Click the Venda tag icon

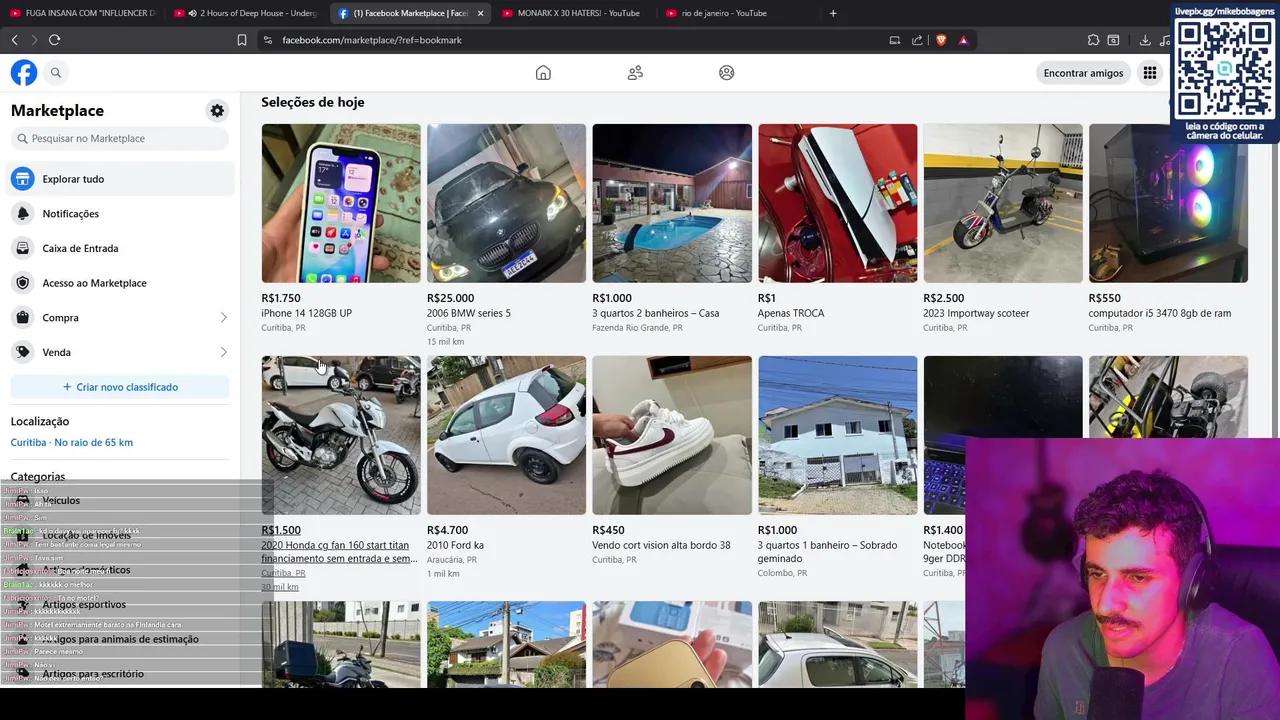click(x=22, y=352)
